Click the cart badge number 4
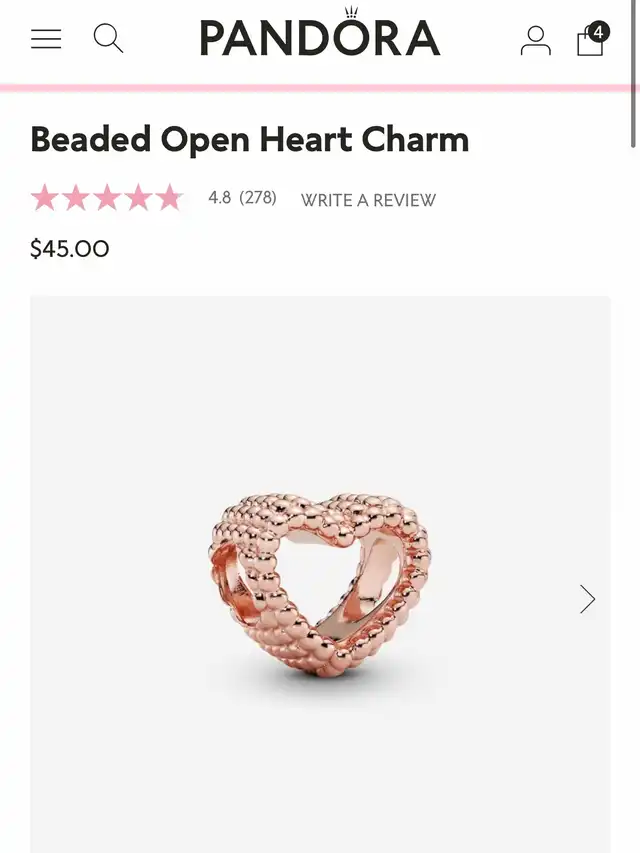This screenshot has width=640, height=853. coord(599,32)
